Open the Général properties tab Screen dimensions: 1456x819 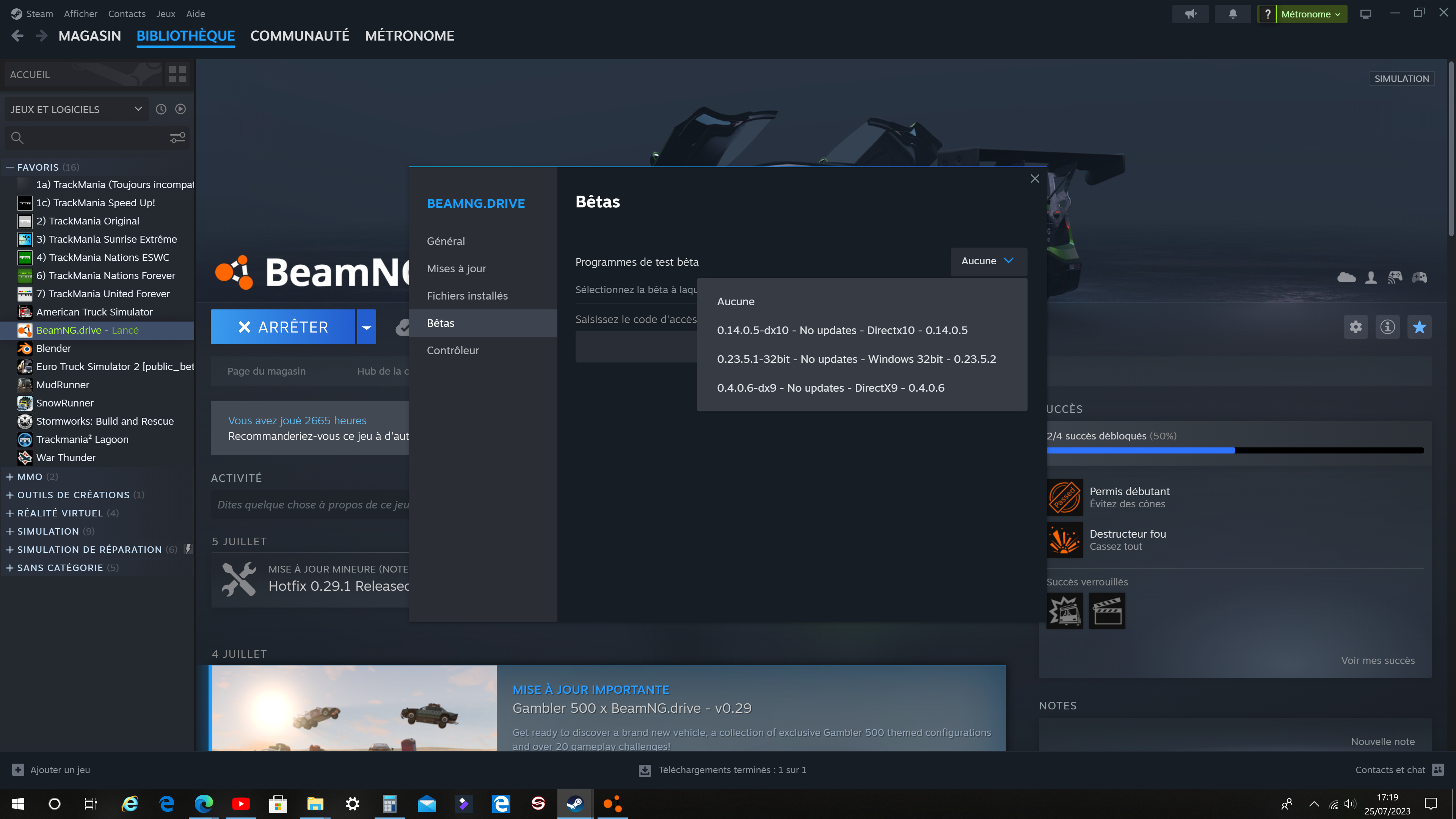coord(483,241)
